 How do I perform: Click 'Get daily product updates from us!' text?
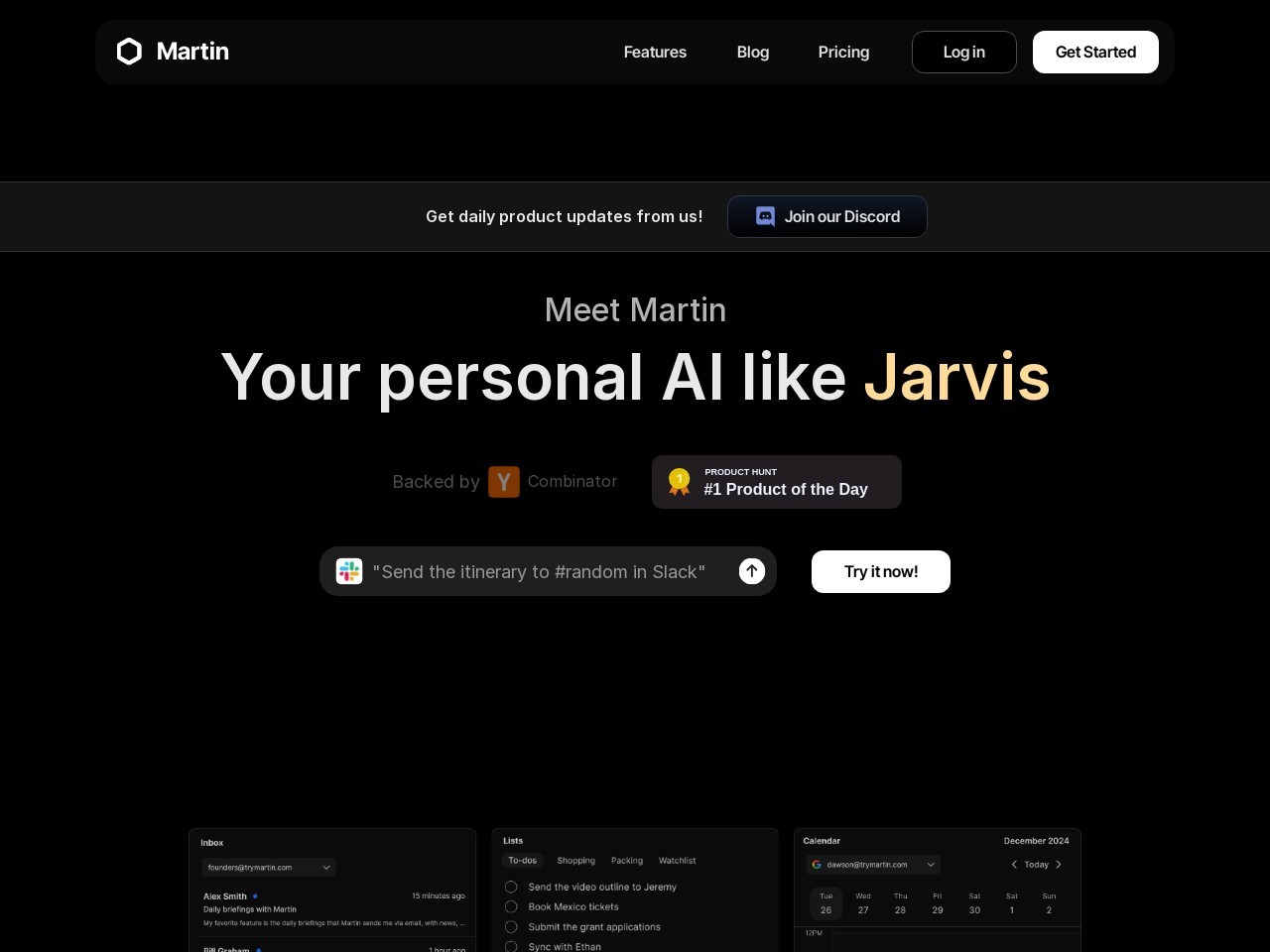[x=565, y=216]
